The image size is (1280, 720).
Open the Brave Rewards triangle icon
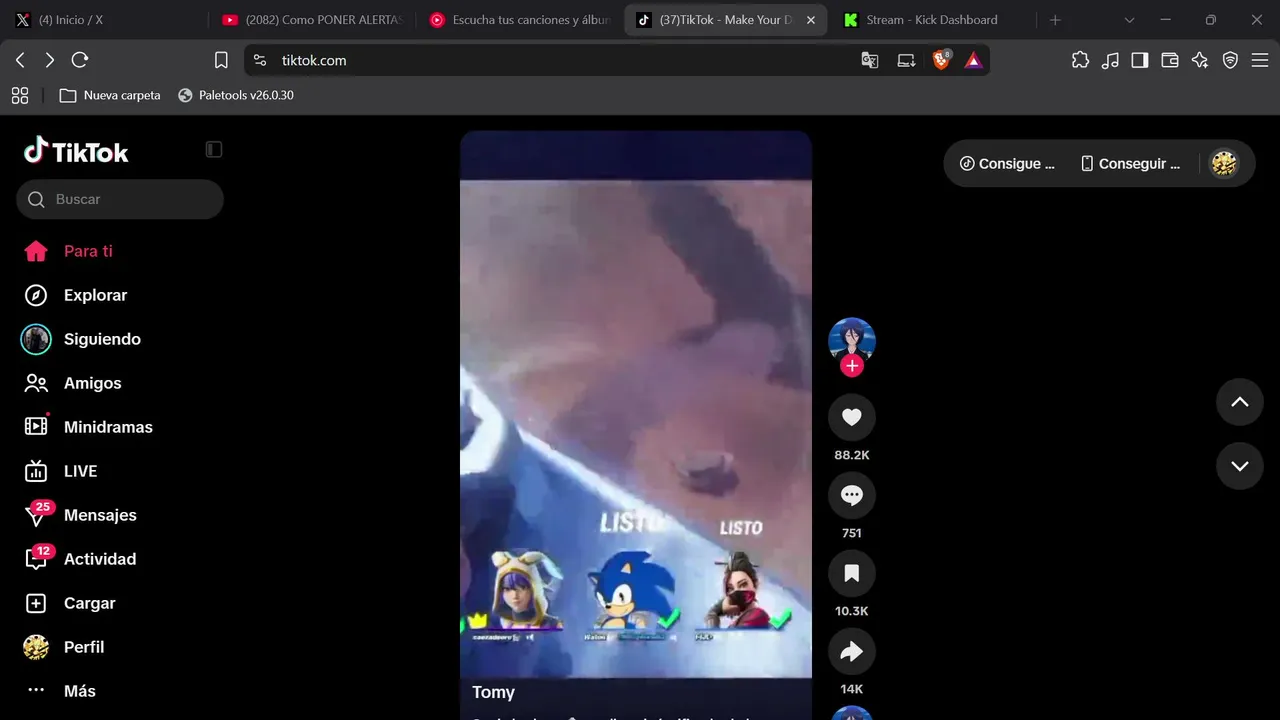tap(973, 60)
